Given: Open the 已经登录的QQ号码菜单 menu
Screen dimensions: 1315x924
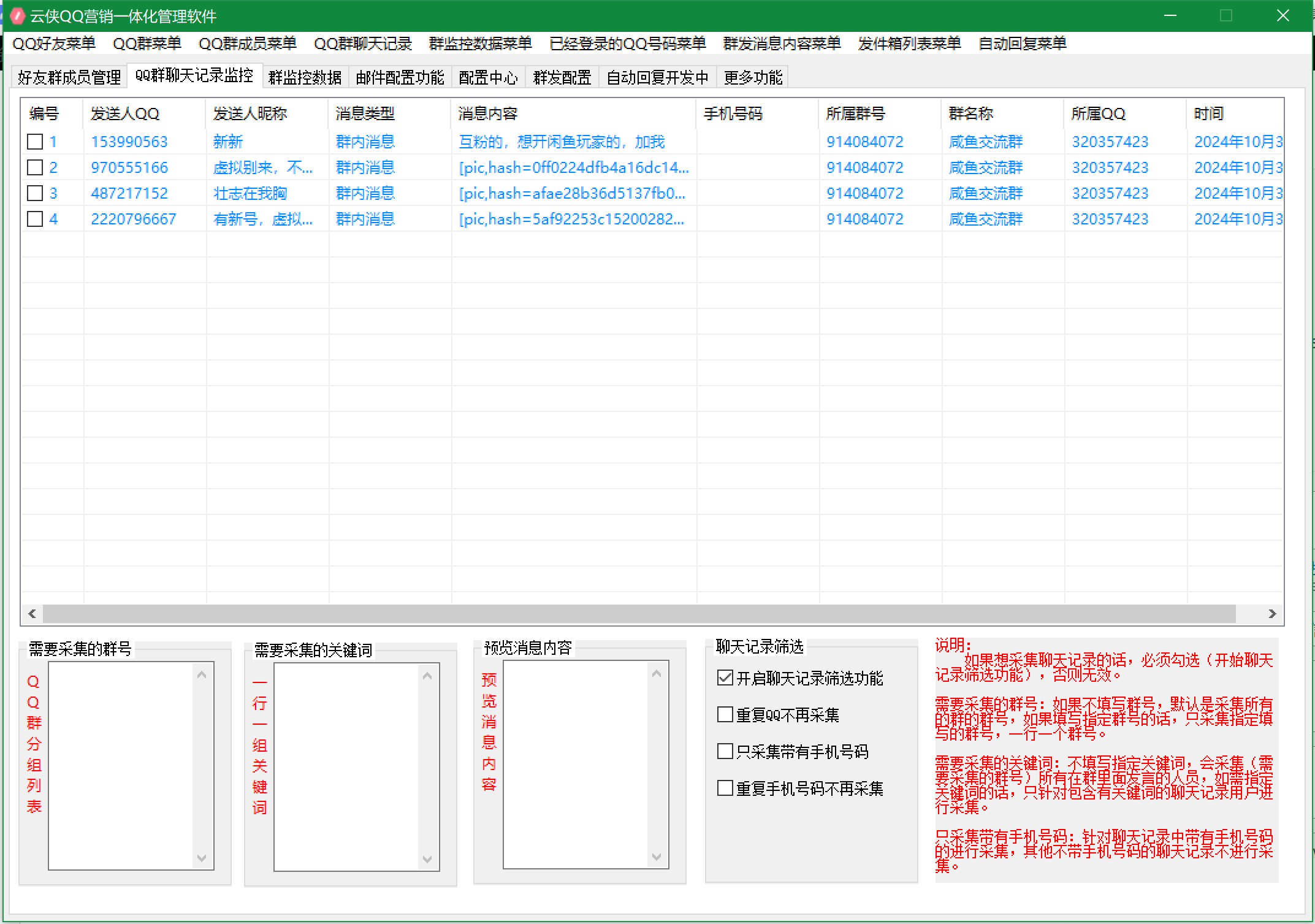Looking at the screenshot, I should click(628, 44).
